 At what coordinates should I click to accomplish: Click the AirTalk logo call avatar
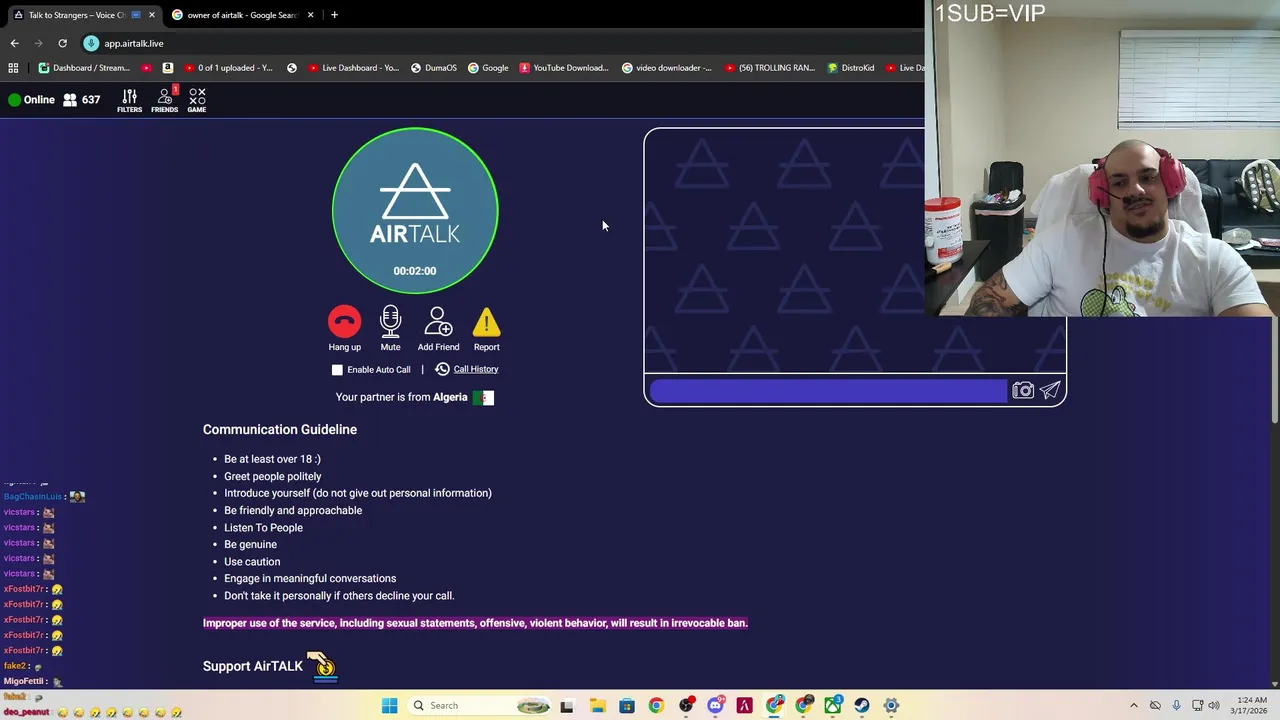(x=415, y=210)
